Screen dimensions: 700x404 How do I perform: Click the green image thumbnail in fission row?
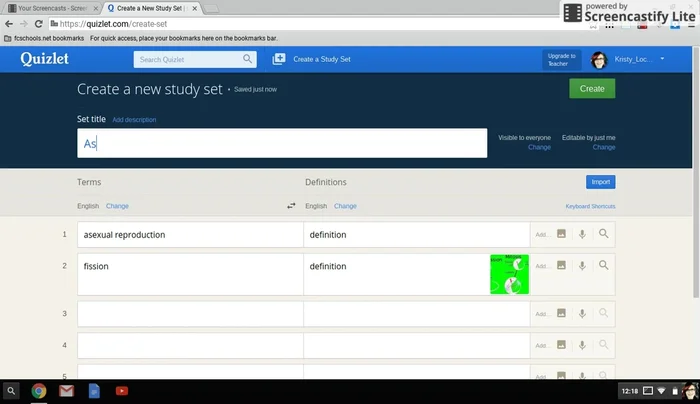[x=509, y=274]
